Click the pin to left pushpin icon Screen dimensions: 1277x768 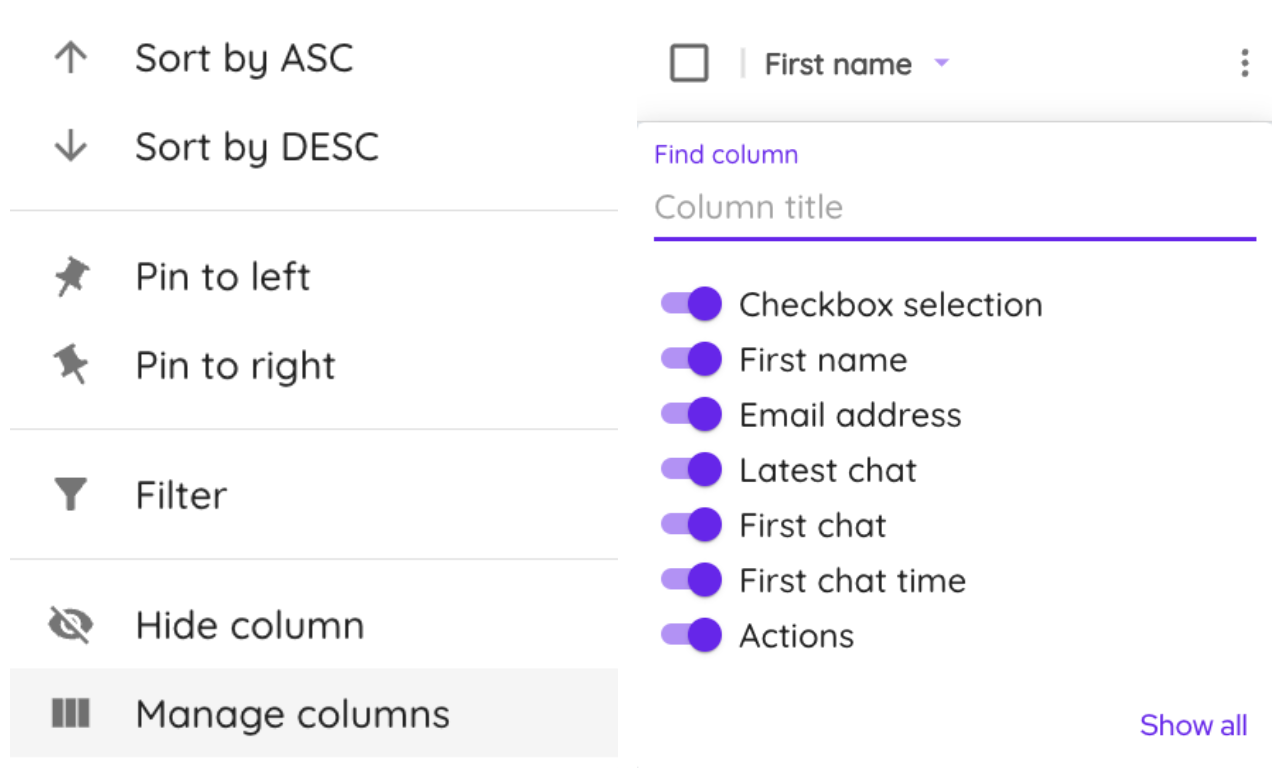point(70,277)
